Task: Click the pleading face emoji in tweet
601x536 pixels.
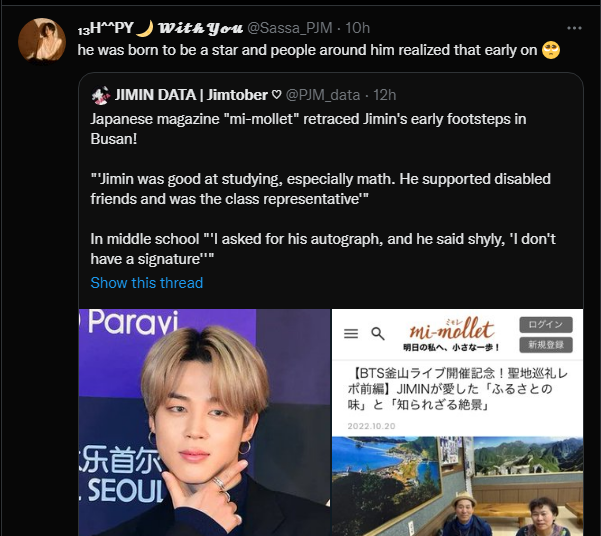Action: click(551, 50)
